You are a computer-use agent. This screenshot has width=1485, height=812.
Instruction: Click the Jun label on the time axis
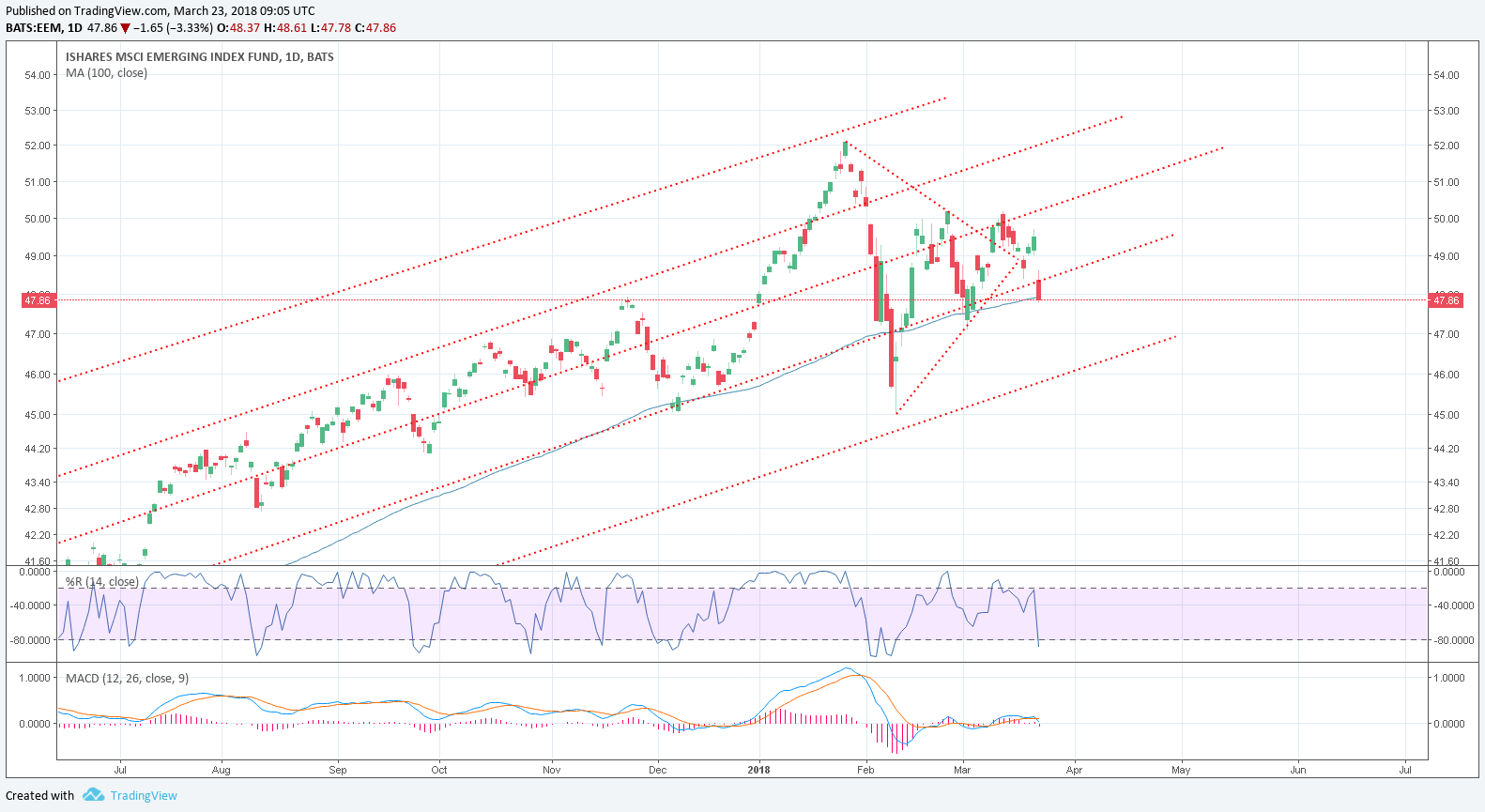pyautogui.click(x=1298, y=770)
